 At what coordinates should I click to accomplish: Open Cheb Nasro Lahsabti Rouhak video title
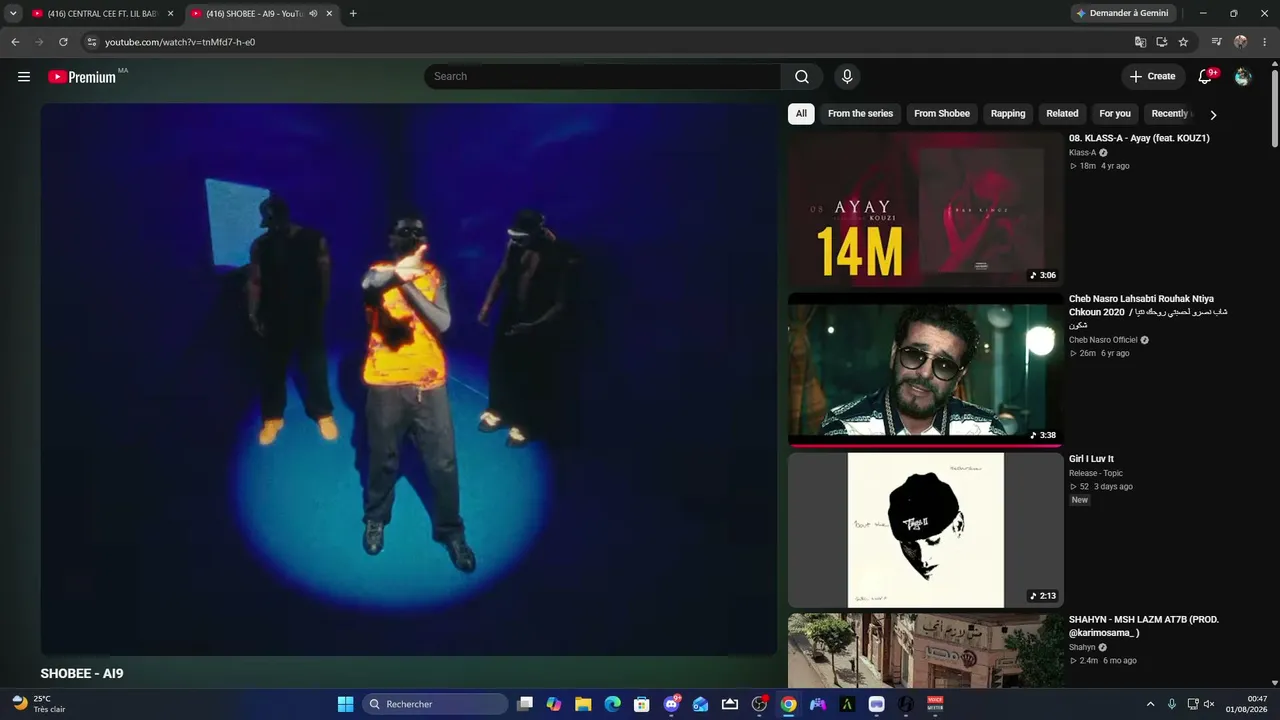[x=1148, y=312]
